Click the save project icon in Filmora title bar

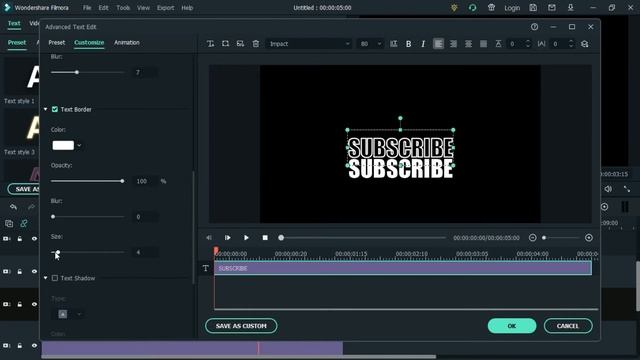coord(533,8)
